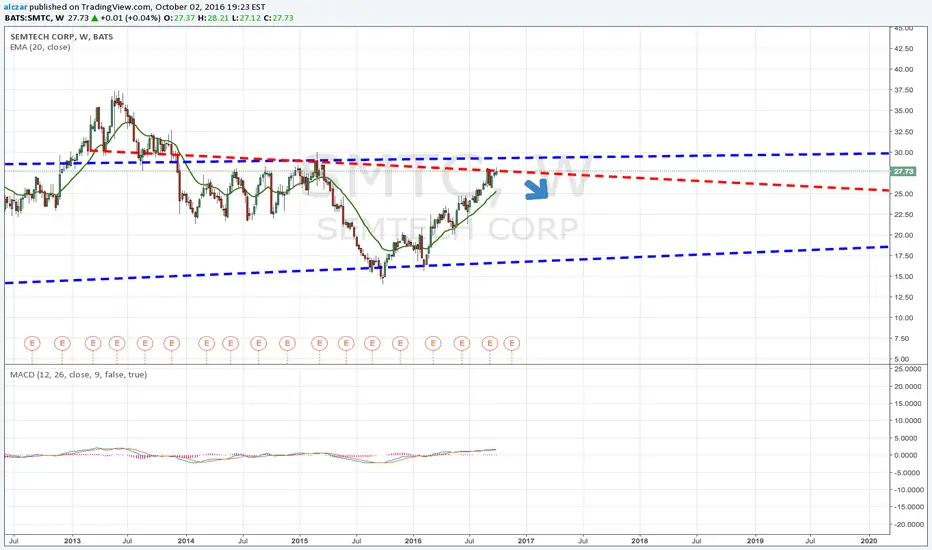Open the earliest earnings E marker on chart
932x550 pixels.
click(x=32, y=343)
